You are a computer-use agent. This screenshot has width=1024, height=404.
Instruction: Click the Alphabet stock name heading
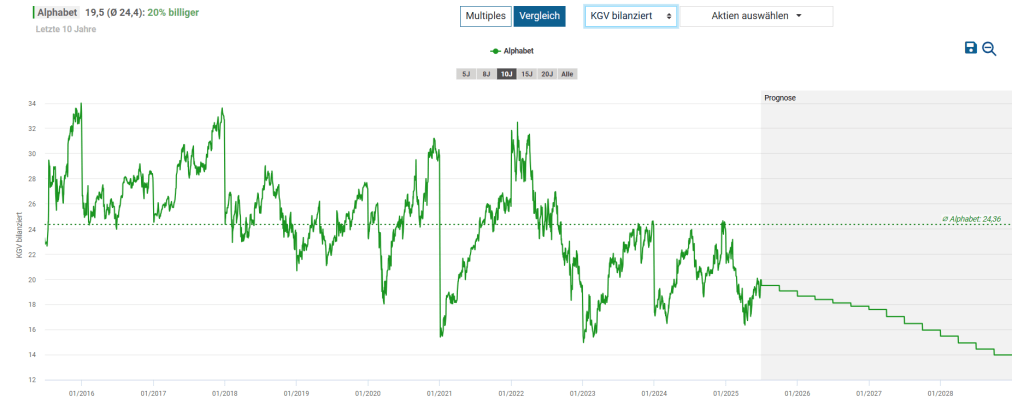(58, 14)
